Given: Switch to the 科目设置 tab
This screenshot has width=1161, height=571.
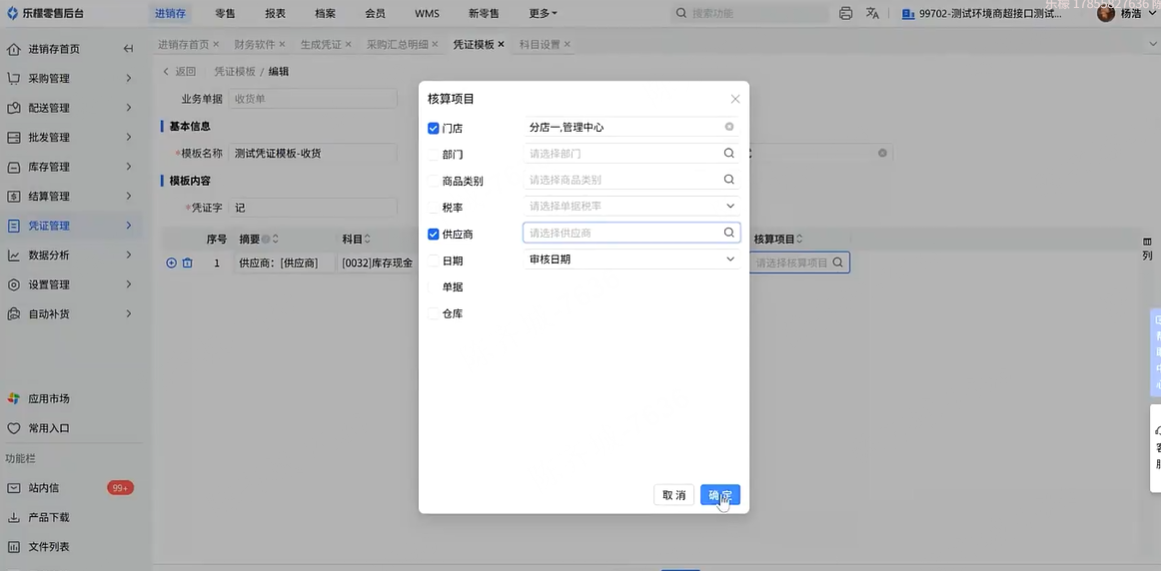Looking at the screenshot, I should point(539,45).
